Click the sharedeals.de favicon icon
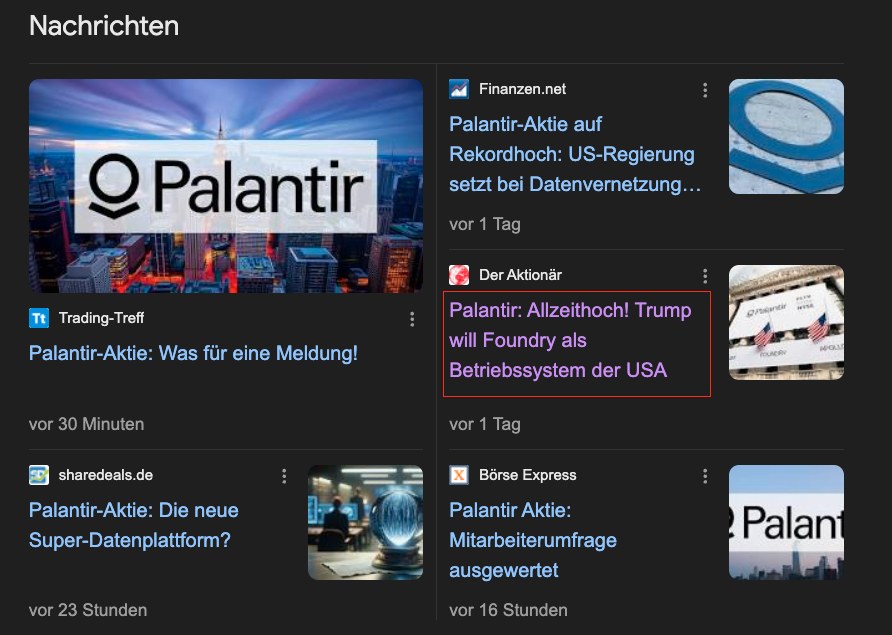892x635 pixels. click(39, 475)
